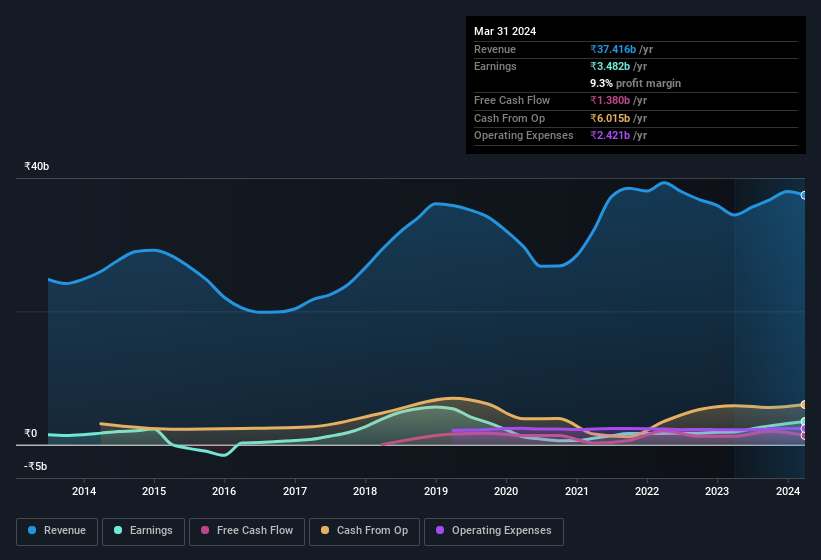Select the 2020 year on the timeline axis
Image resolution: width=821 pixels, height=560 pixels.
click(x=506, y=491)
